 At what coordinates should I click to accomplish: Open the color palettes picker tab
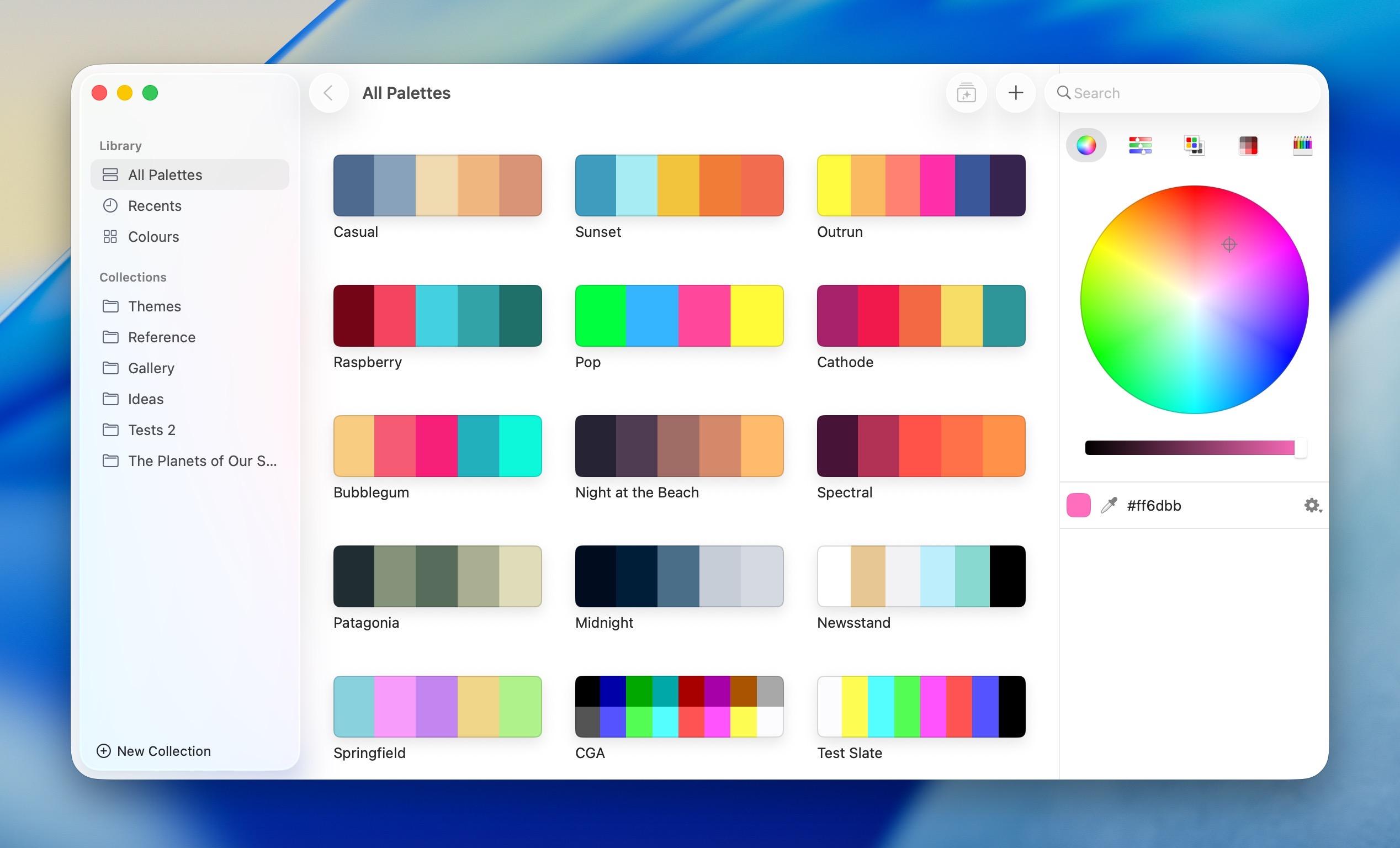pos(1194,146)
